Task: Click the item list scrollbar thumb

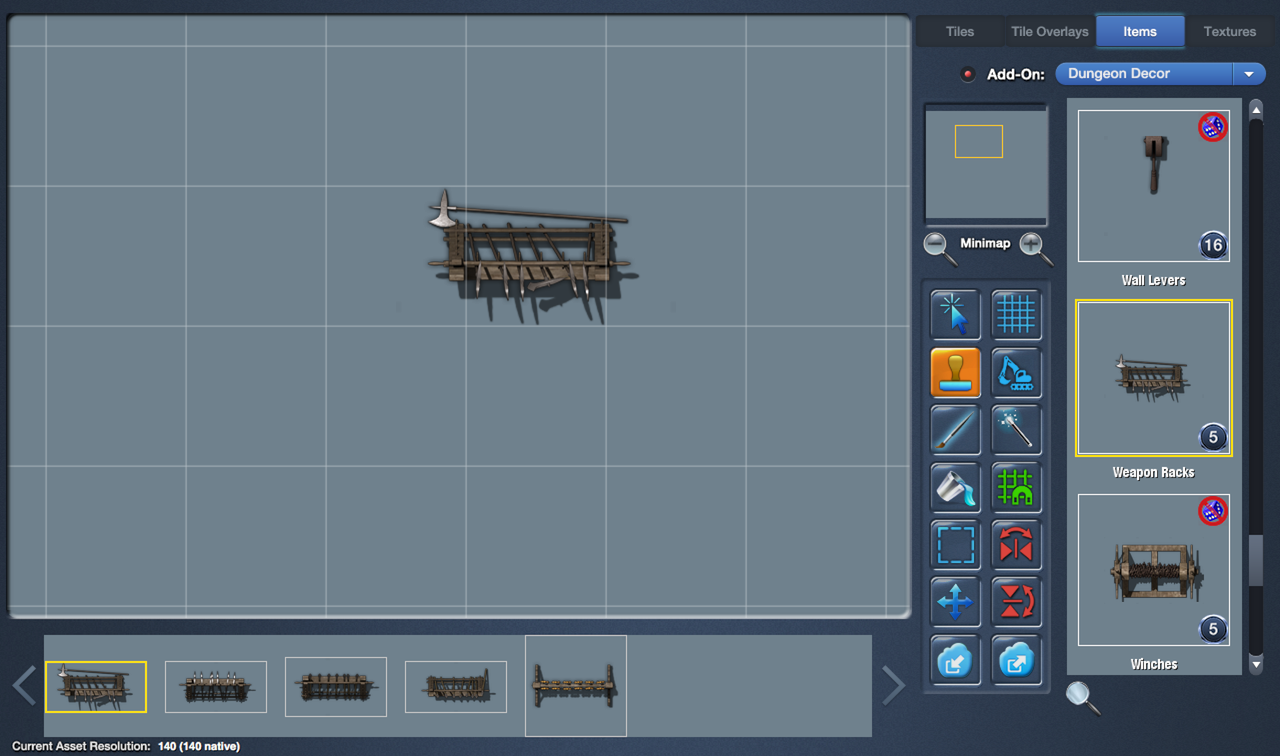Action: (x=1256, y=560)
